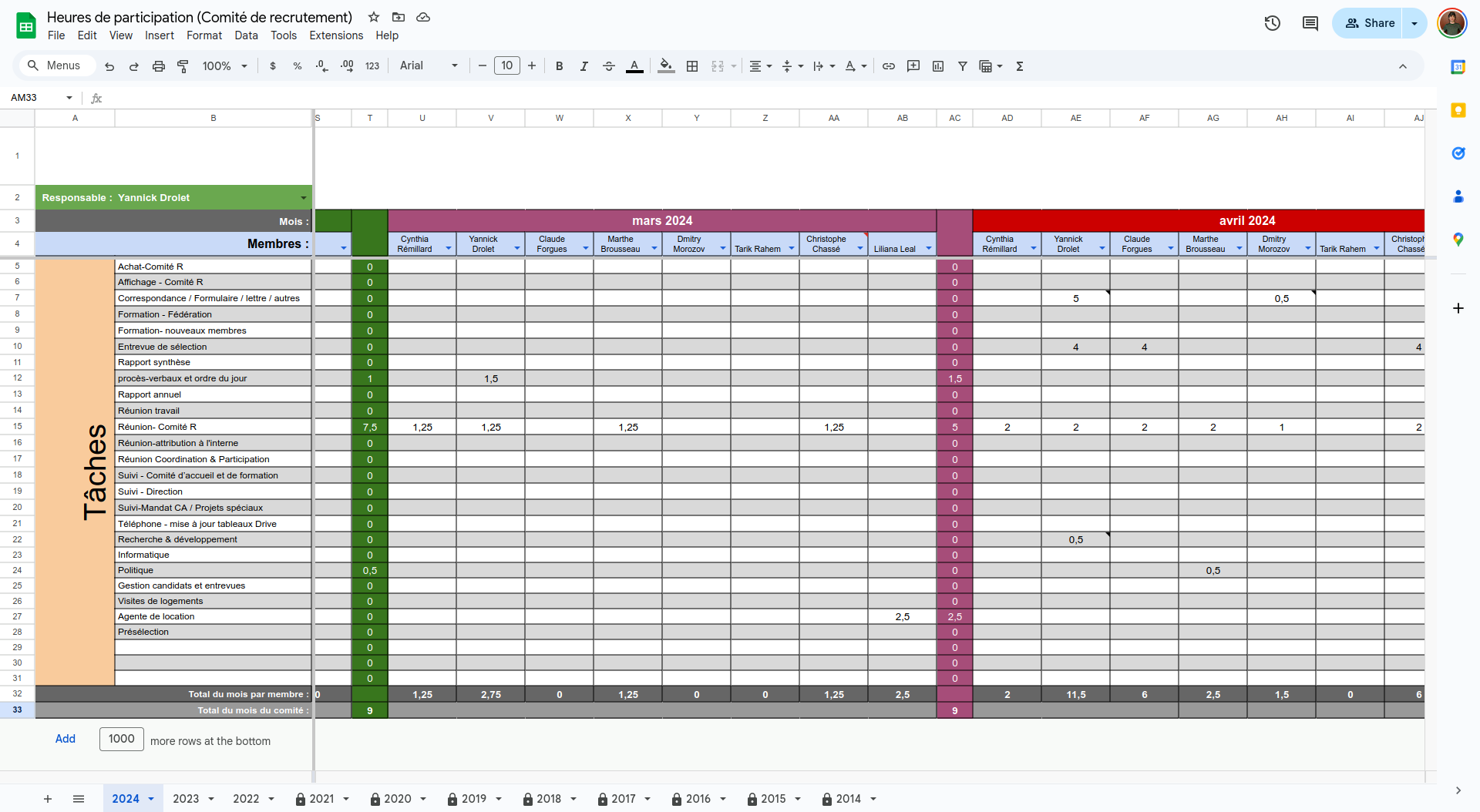The image size is (1480, 812).
Task: Open the fill color picker
Action: (666, 66)
